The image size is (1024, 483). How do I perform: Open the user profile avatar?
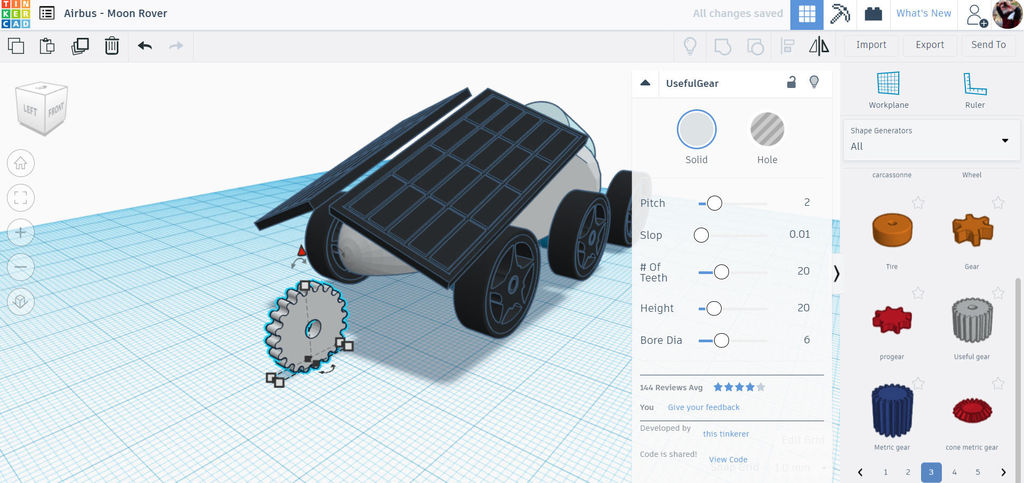[x=1007, y=14]
